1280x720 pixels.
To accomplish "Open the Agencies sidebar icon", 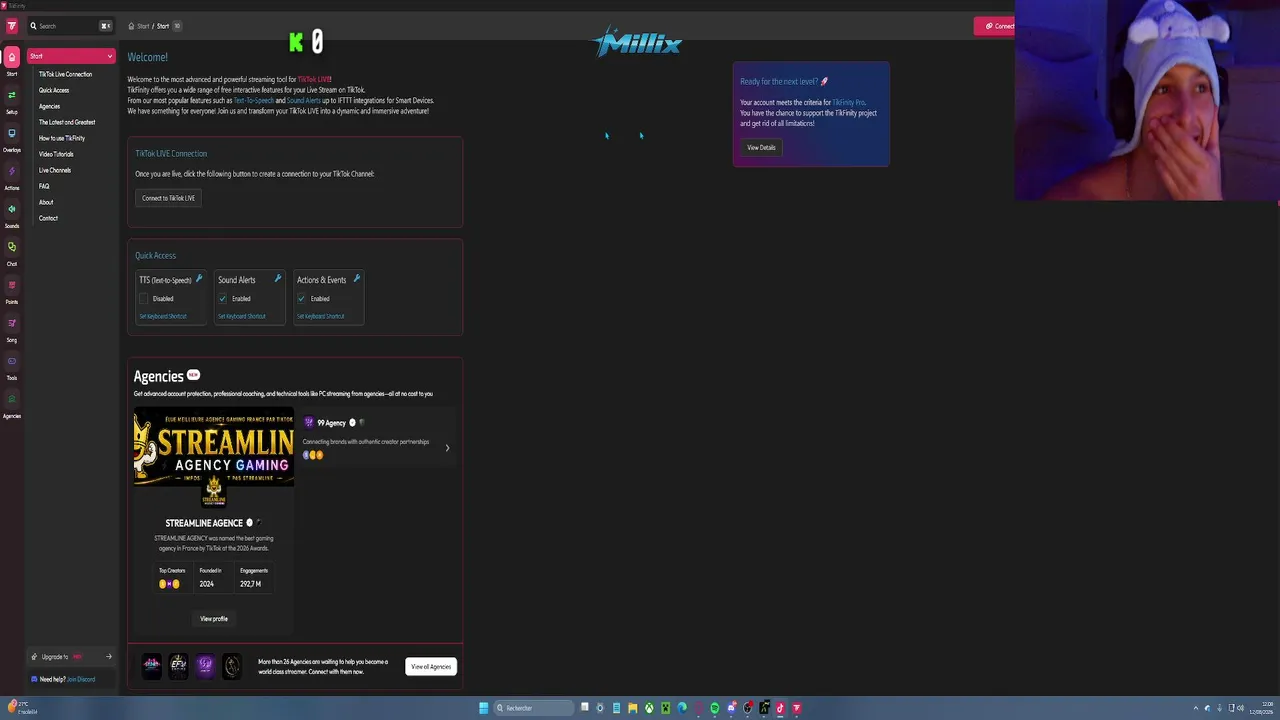I will tap(12, 399).
